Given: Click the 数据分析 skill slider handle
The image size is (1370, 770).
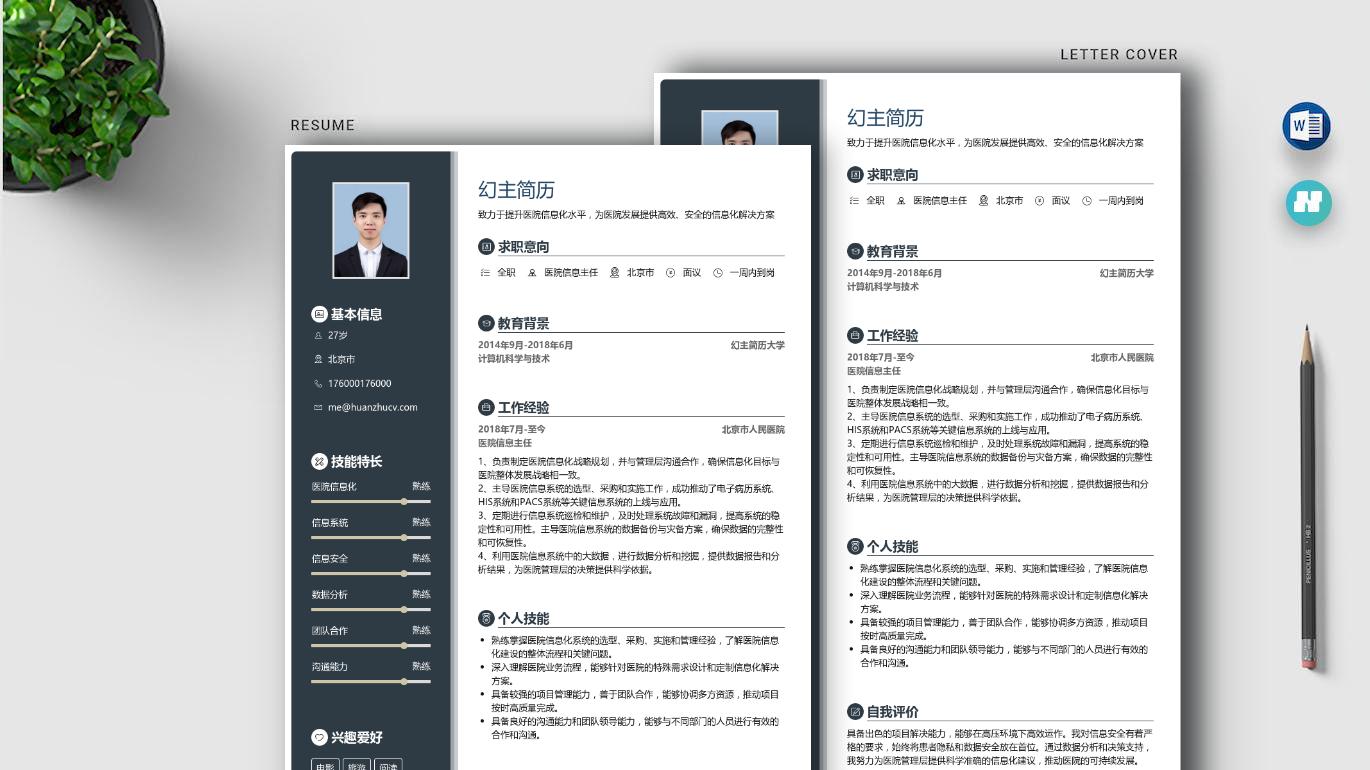Looking at the screenshot, I should pos(404,609).
